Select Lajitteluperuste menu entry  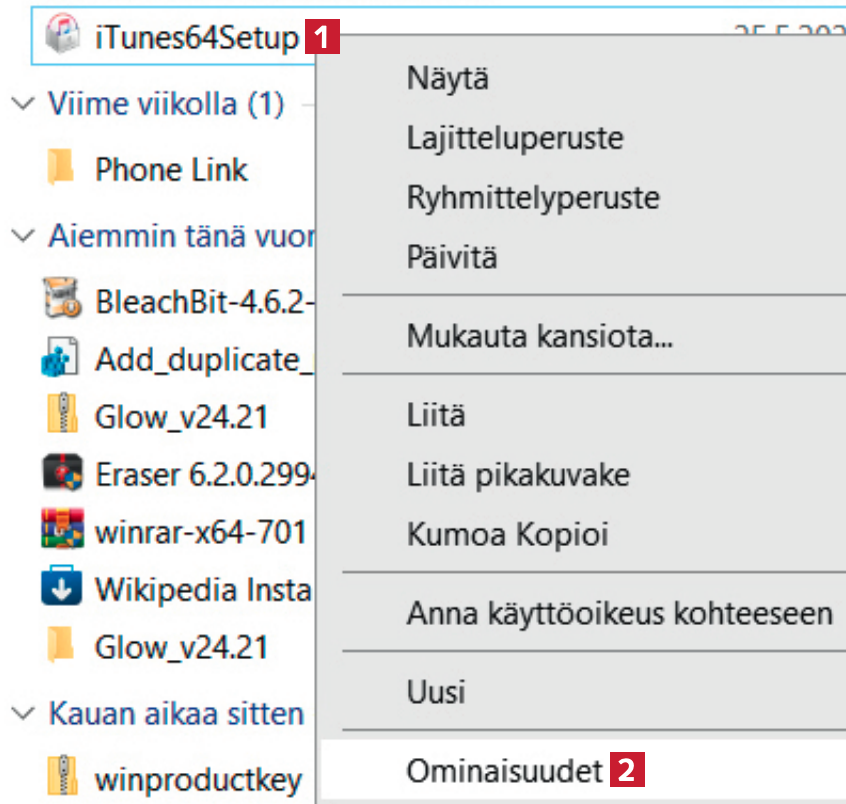(514, 138)
